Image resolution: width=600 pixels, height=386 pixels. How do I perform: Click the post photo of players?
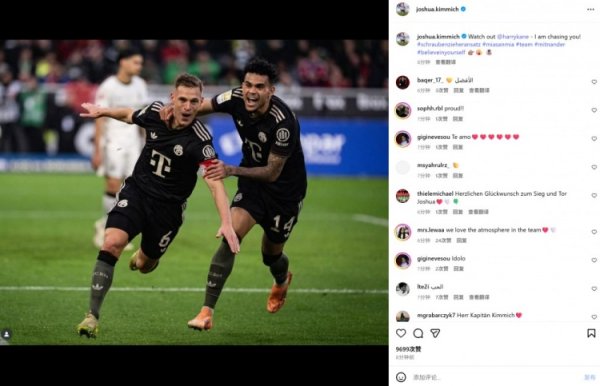194,192
